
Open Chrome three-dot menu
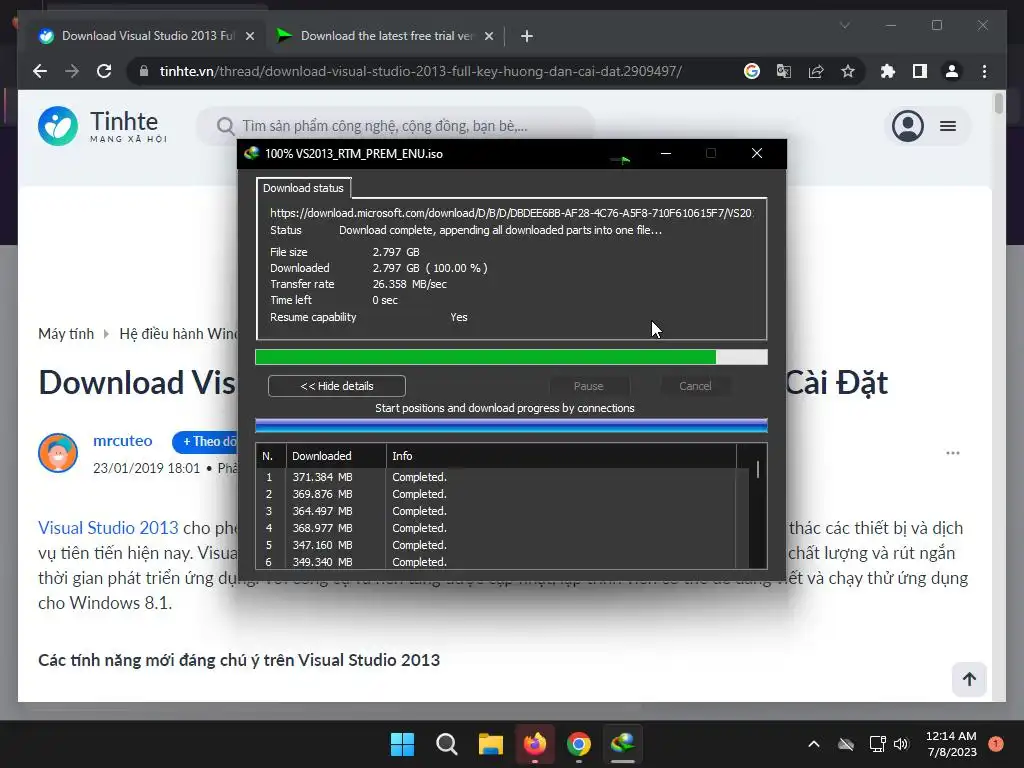984,71
